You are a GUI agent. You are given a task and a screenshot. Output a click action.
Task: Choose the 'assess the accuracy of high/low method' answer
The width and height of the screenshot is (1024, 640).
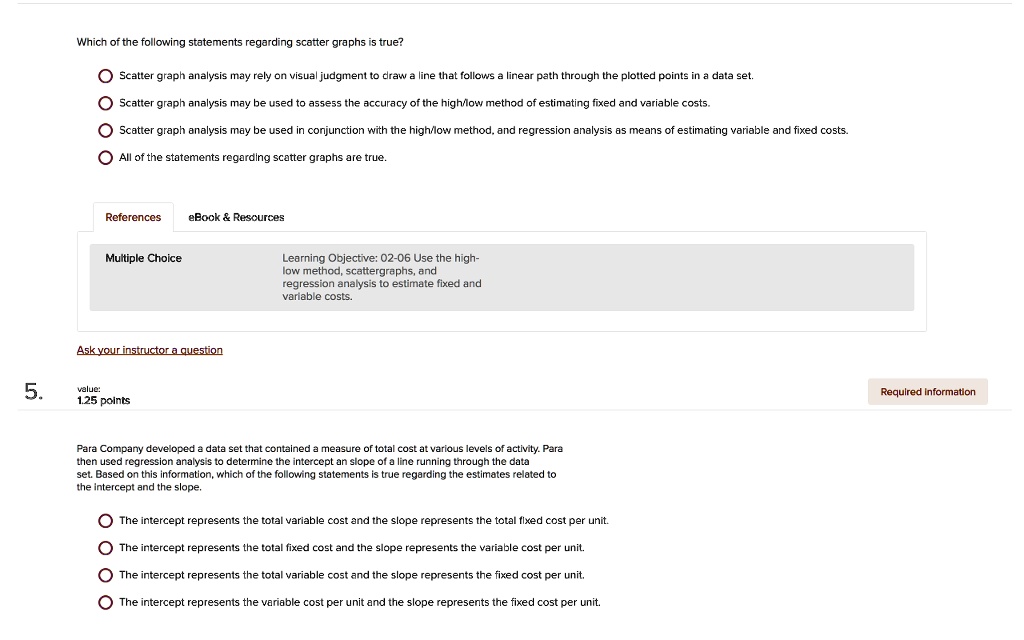(106, 103)
